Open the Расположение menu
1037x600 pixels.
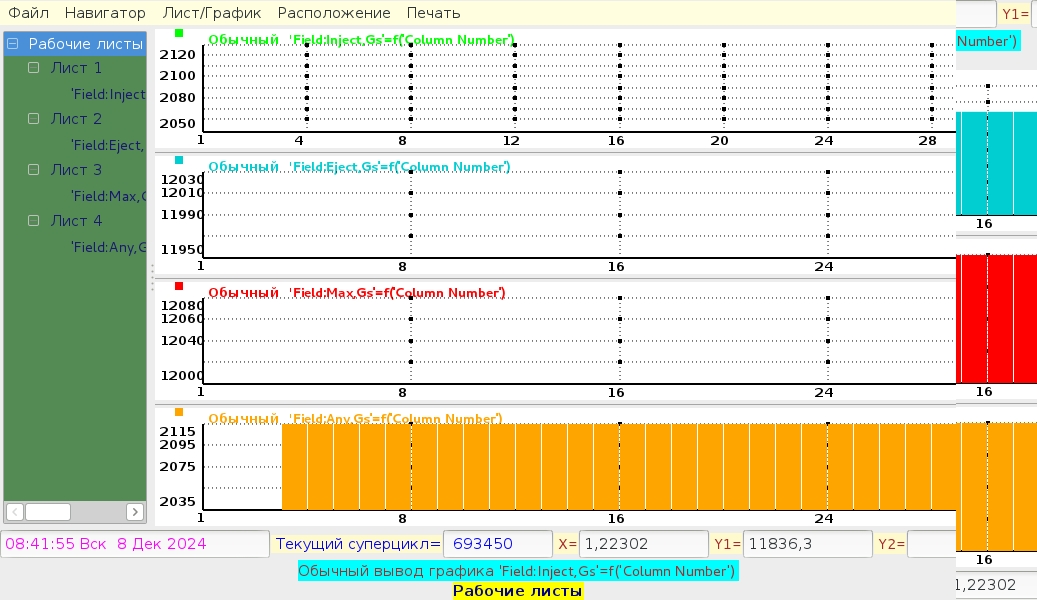point(334,13)
